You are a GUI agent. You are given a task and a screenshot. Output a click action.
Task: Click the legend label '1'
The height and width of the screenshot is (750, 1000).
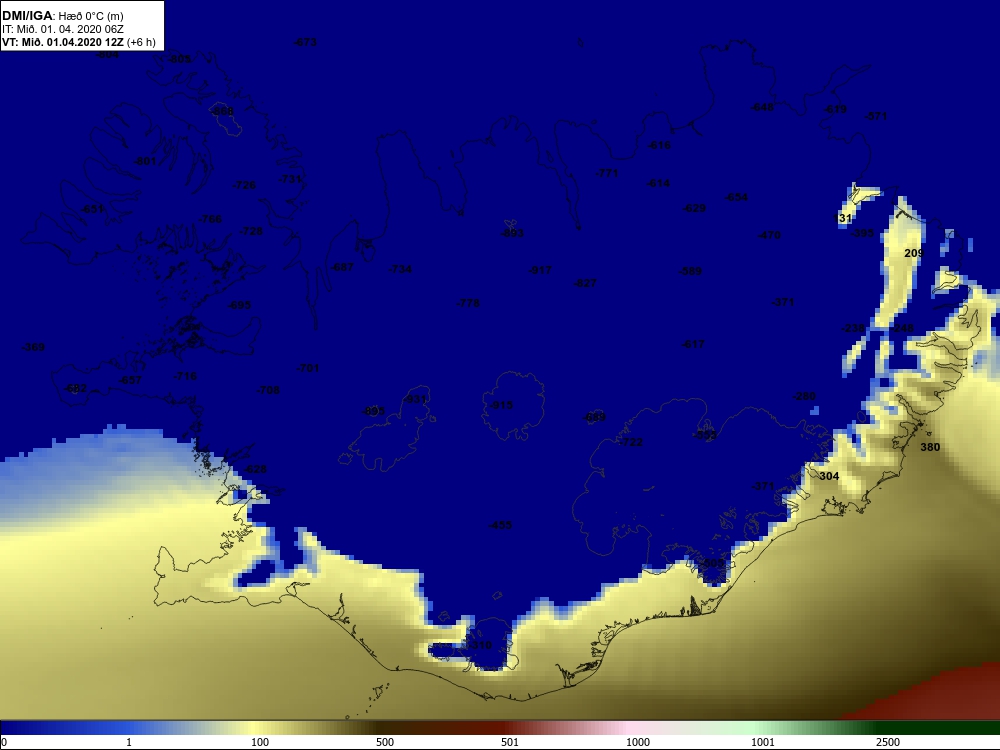129,742
